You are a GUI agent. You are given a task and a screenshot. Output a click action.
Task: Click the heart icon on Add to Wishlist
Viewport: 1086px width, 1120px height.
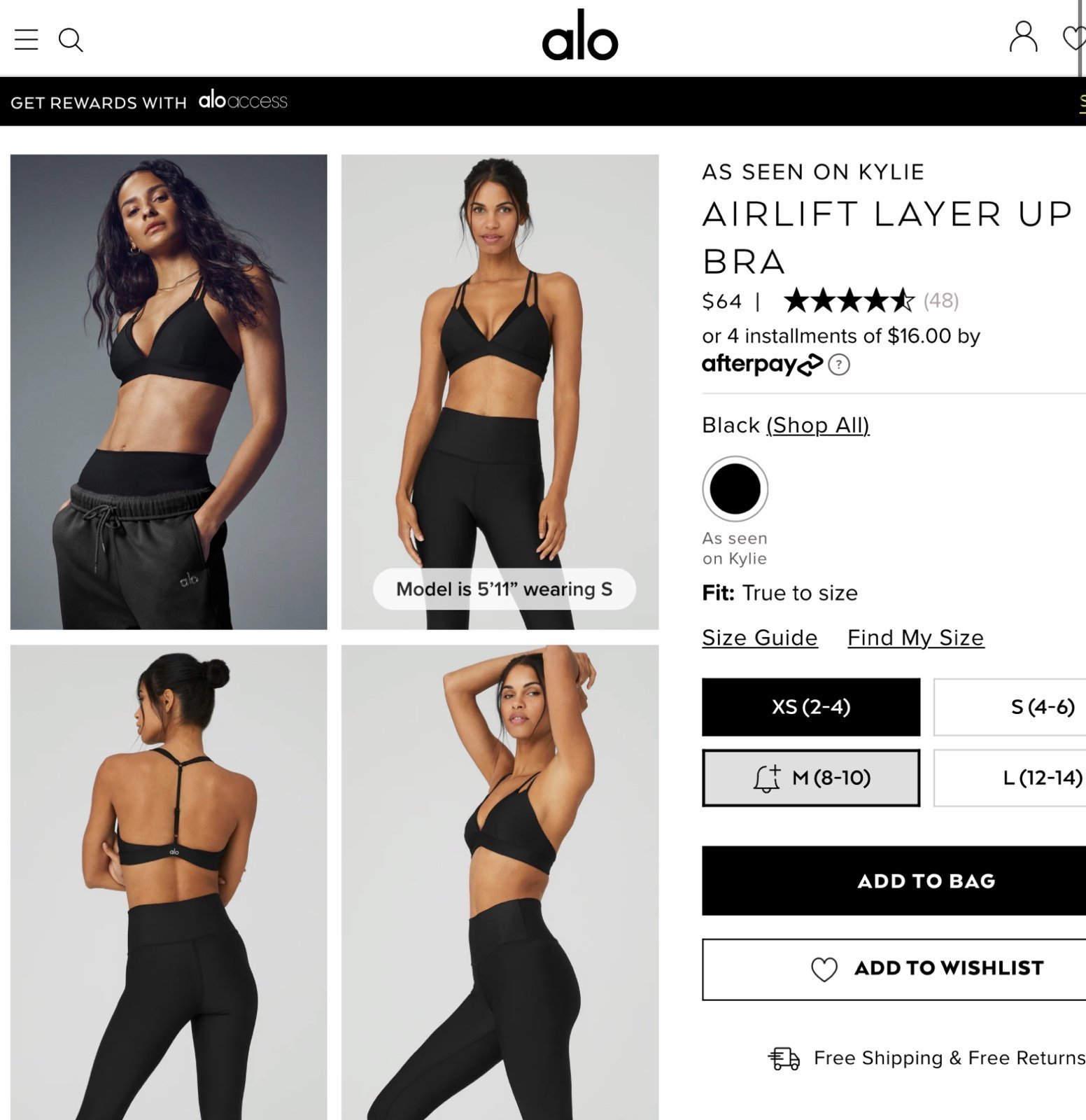click(x=824, y=969)
